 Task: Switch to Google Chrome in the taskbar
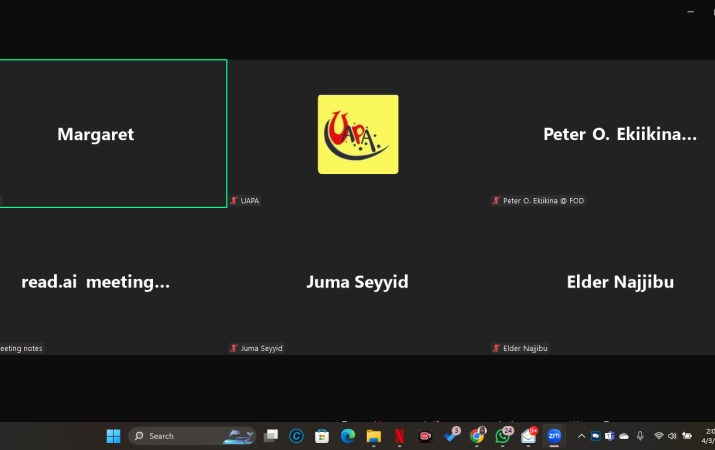tap(477, 436)
